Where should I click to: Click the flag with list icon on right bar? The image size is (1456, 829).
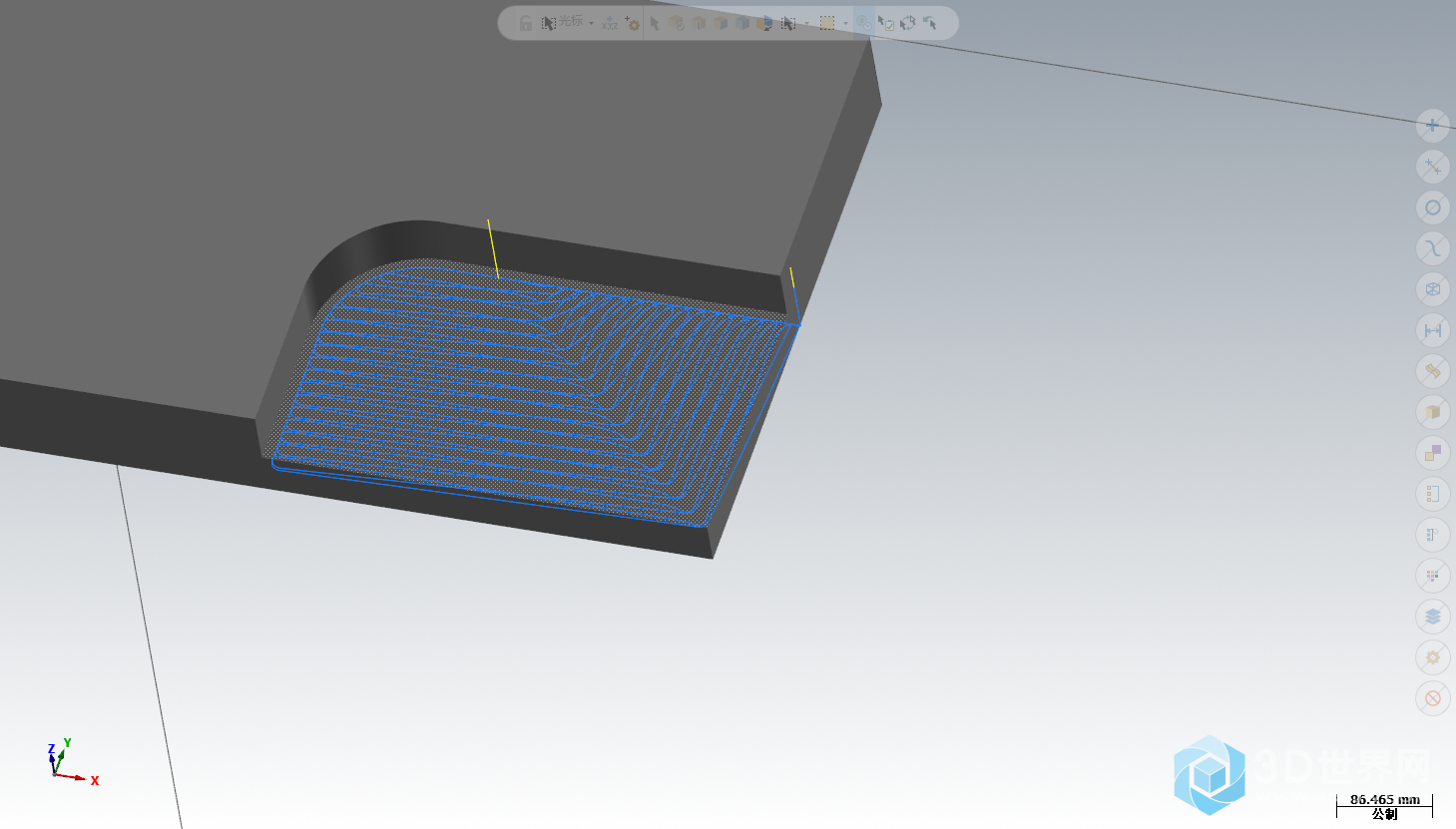coord(1433,534)
